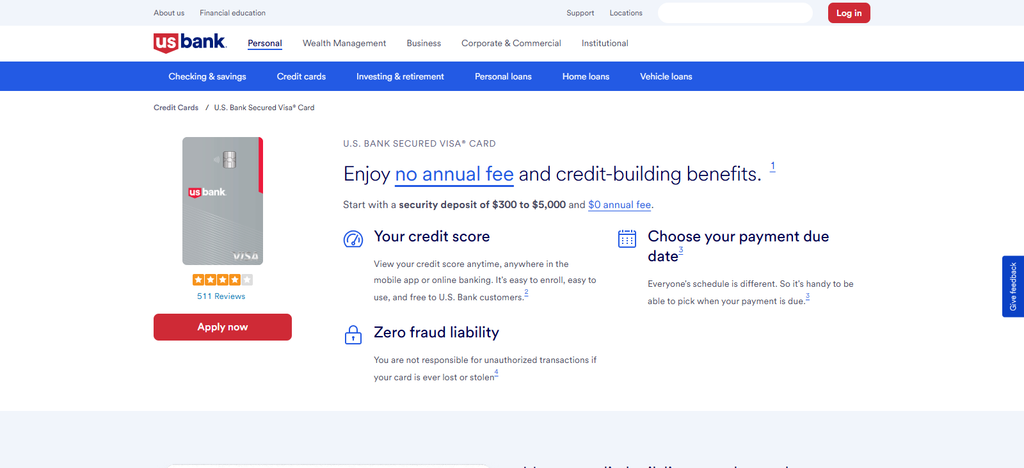The height and width of the screenshot is (468, 1024).
Task: Open the Support link
Action: pos(580,13)
